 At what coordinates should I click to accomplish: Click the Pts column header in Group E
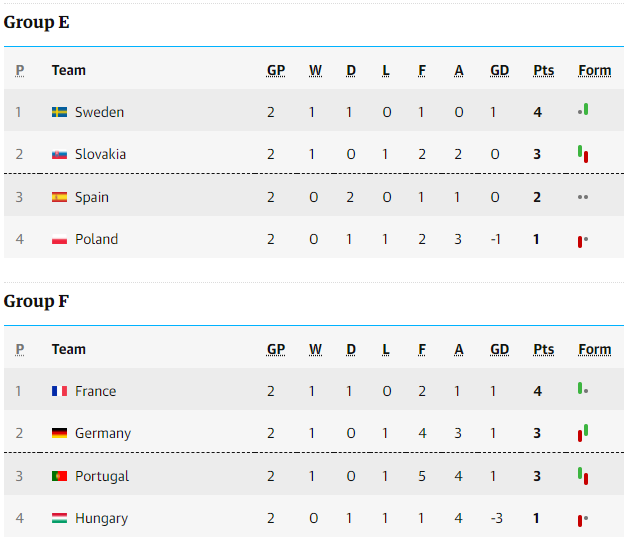[543, 70]
